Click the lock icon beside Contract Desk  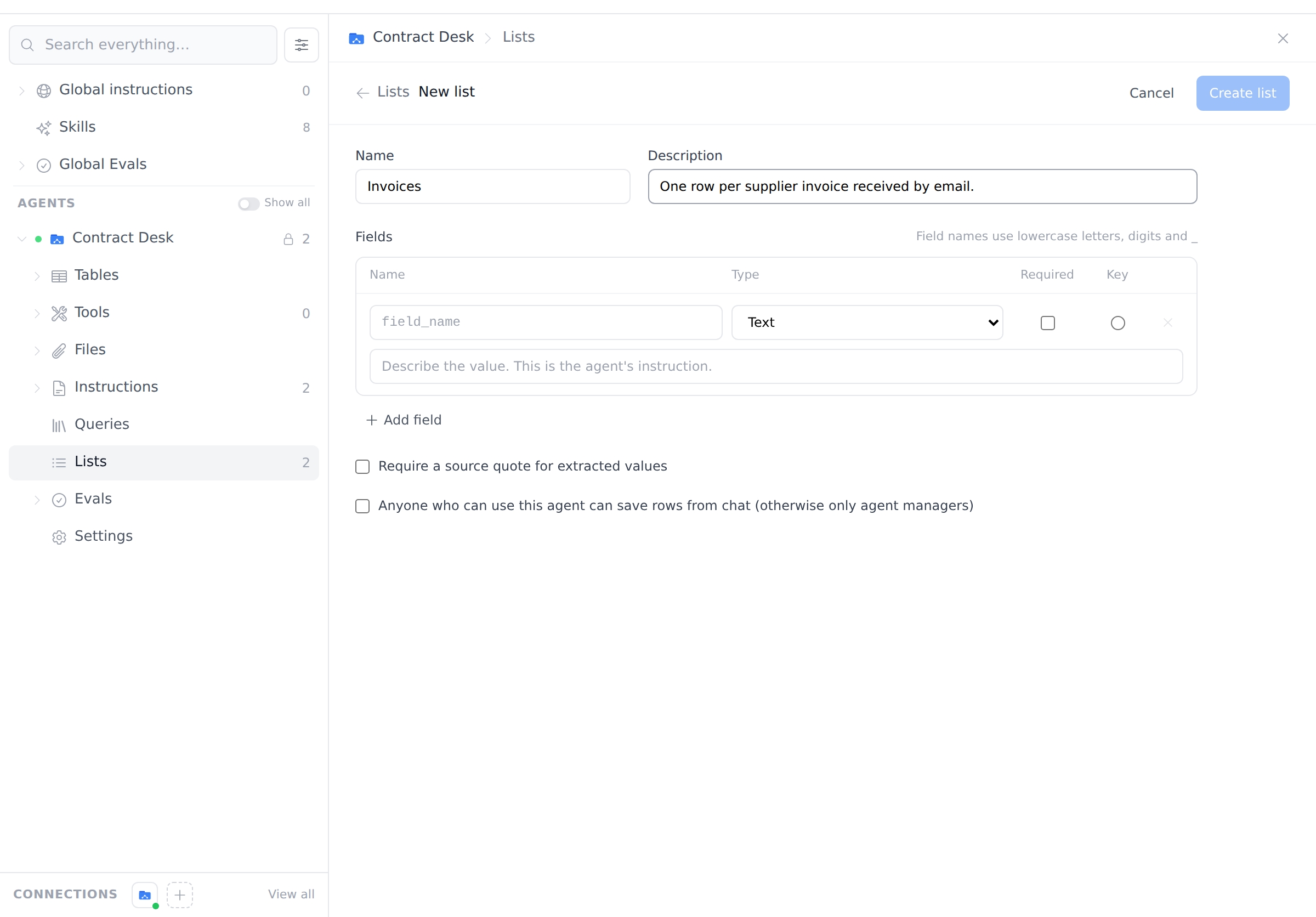coord(288,239)
